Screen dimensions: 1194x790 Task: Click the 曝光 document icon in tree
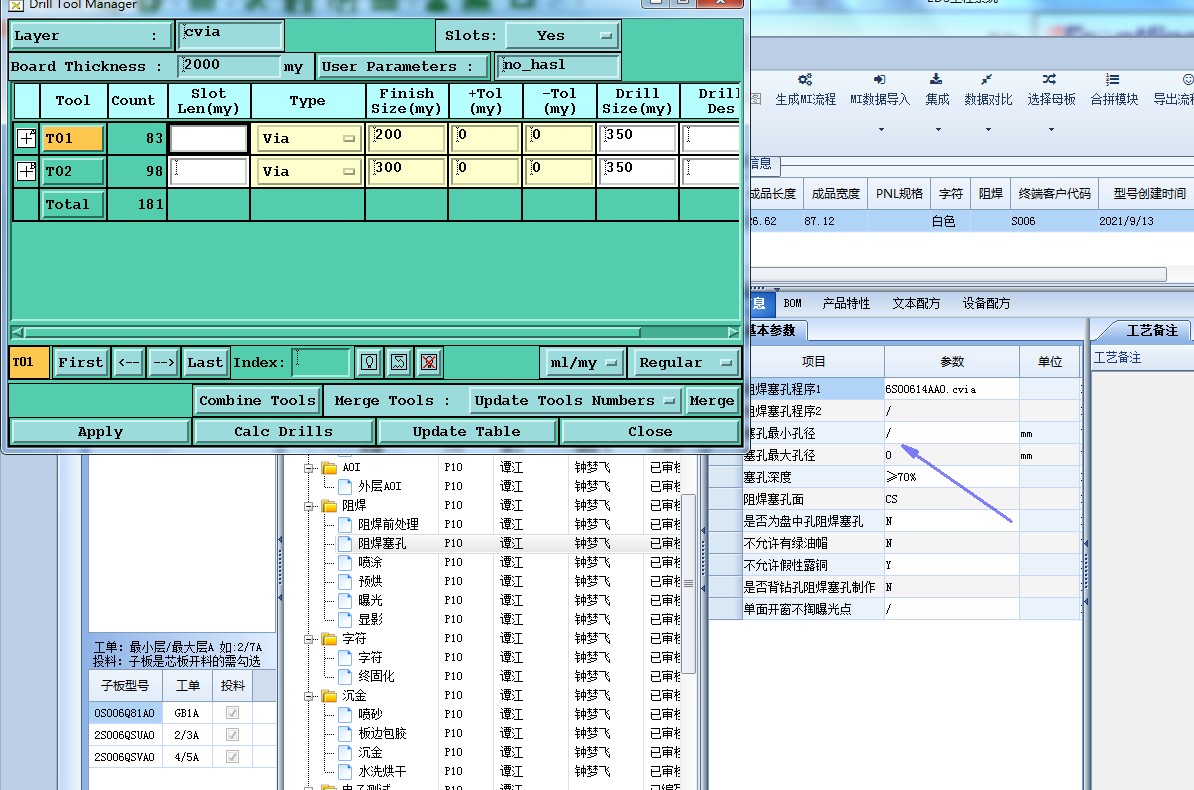coord(345,600)
